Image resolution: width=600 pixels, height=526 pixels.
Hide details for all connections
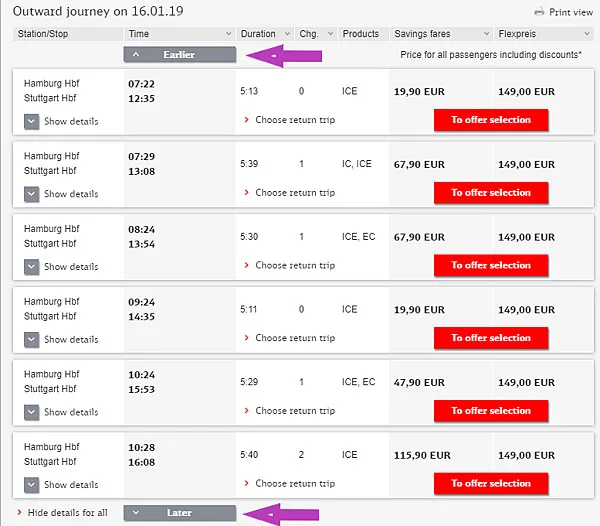[67, 513]
